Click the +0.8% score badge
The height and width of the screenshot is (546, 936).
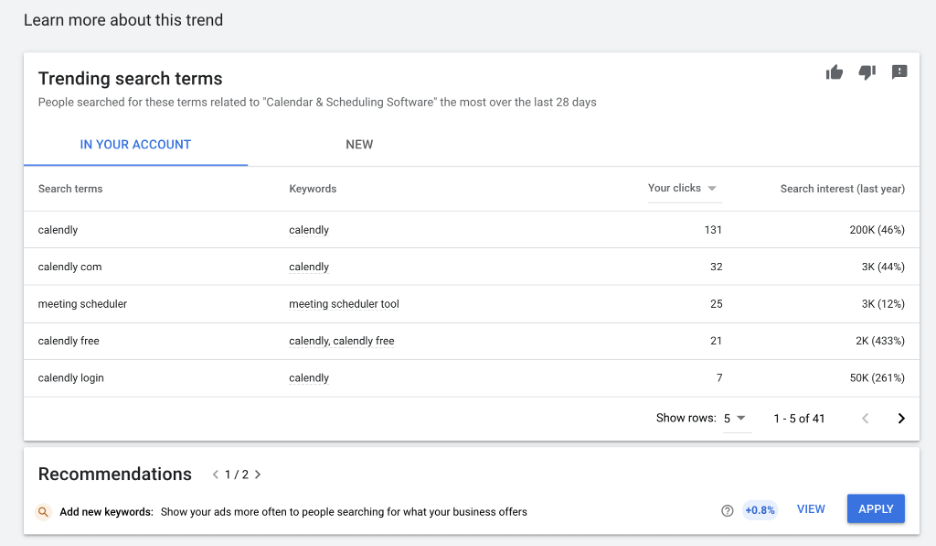pos(760,510)
